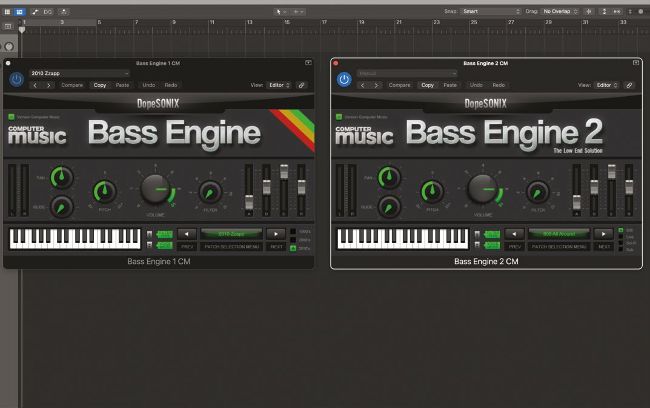
Task: Click the Glide knob in Bass Engine 1
Action: click(x=61, y=207)
